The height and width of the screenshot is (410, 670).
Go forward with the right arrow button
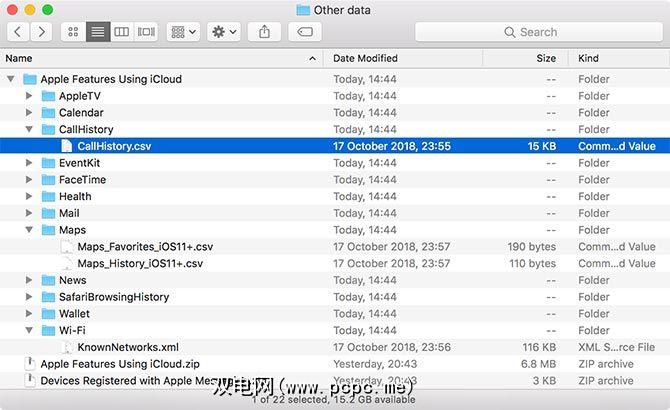tap(41, 32)
